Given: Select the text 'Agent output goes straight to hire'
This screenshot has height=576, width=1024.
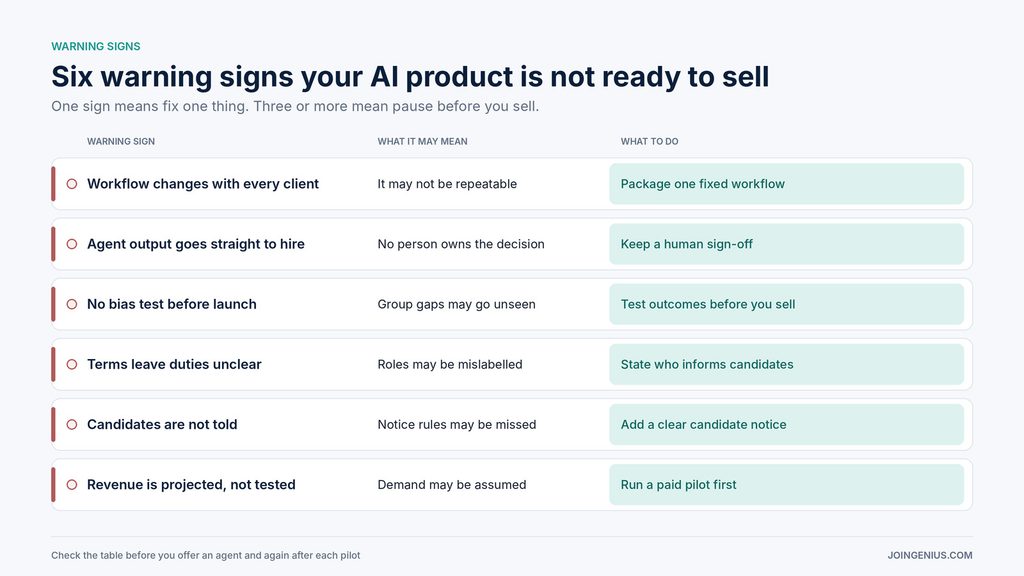Looking at the screenshot, I should click(196, 244).
